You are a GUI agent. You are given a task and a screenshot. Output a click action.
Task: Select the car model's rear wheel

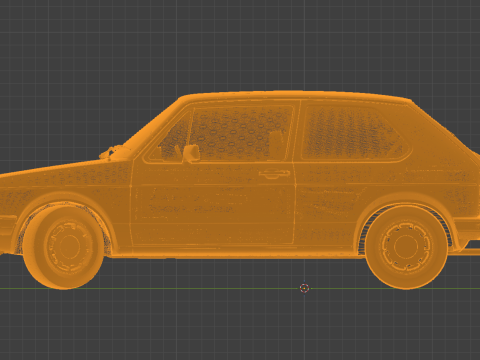point(406,247)
